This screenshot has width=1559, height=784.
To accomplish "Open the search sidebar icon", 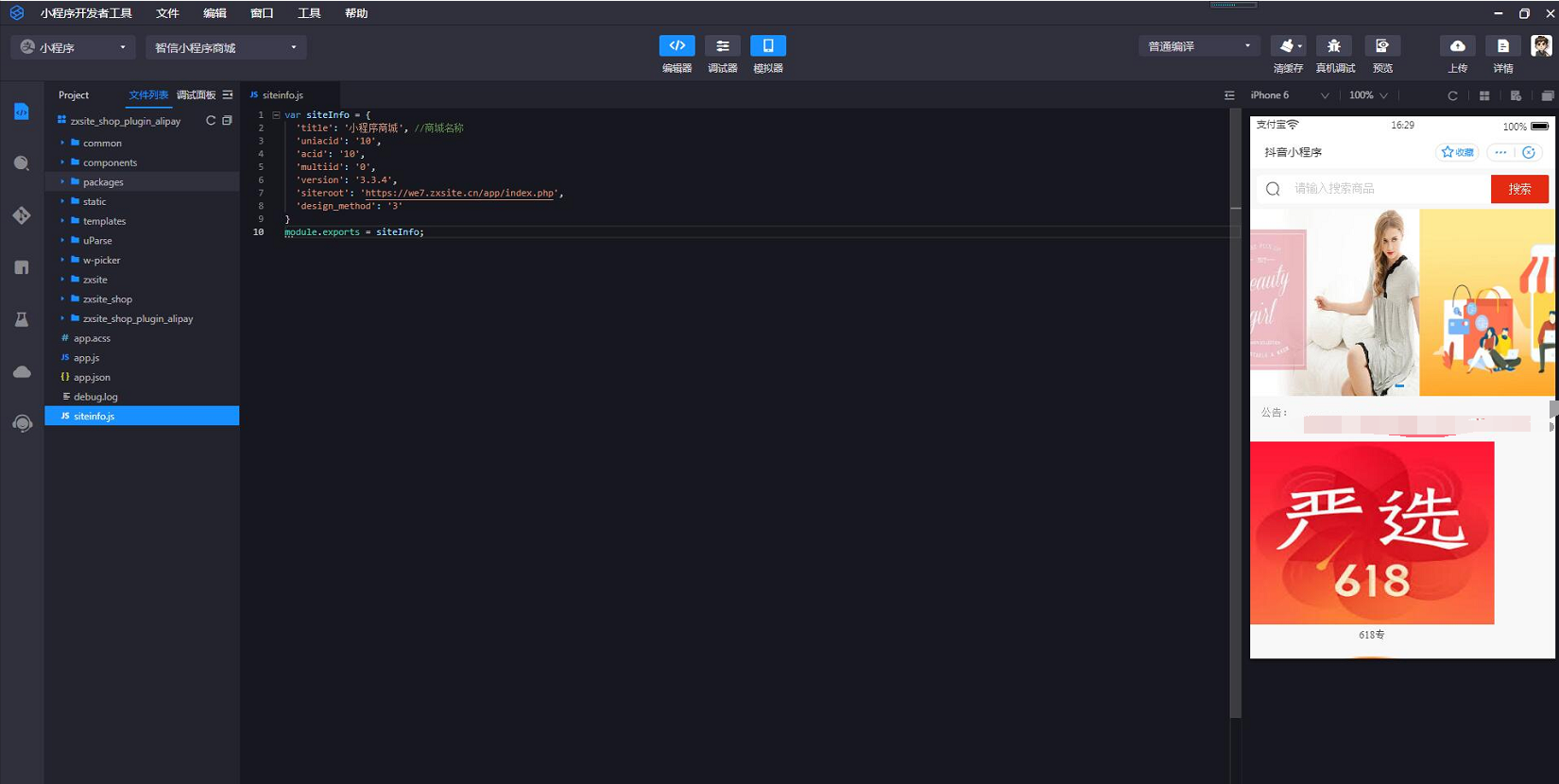I will (x=22, y=163).
